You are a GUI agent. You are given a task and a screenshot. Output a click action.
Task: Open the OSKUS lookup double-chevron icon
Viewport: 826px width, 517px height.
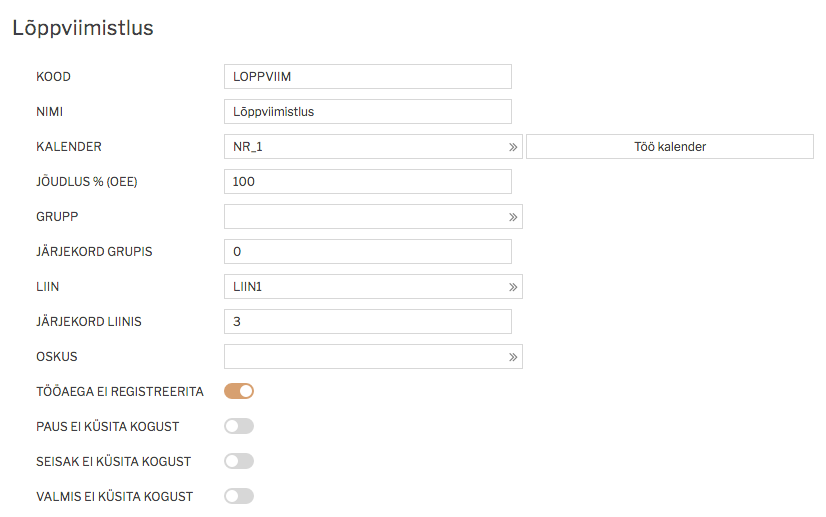click(x=513, y=357)
